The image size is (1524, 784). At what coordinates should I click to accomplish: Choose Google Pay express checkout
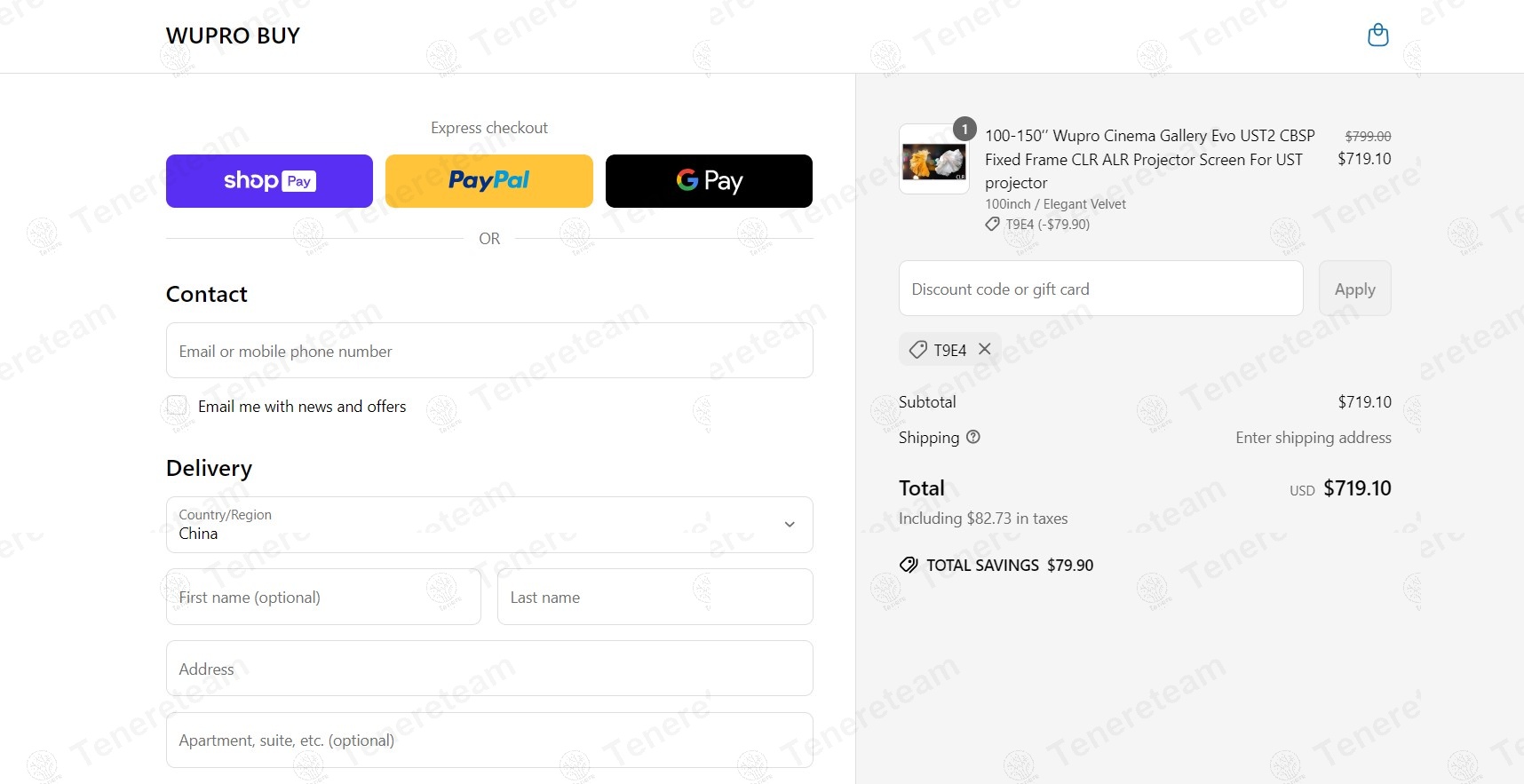[709, 181]
